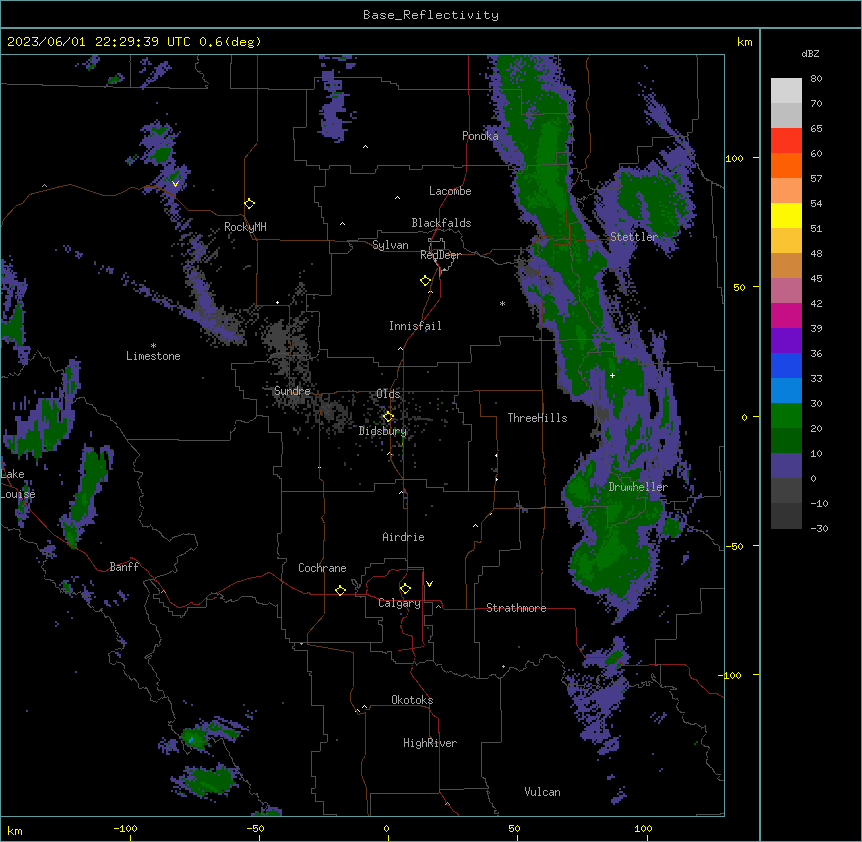862x842 pixels.
Task: Click the asterisk marker above Limestone
Action: click(153, 346)
